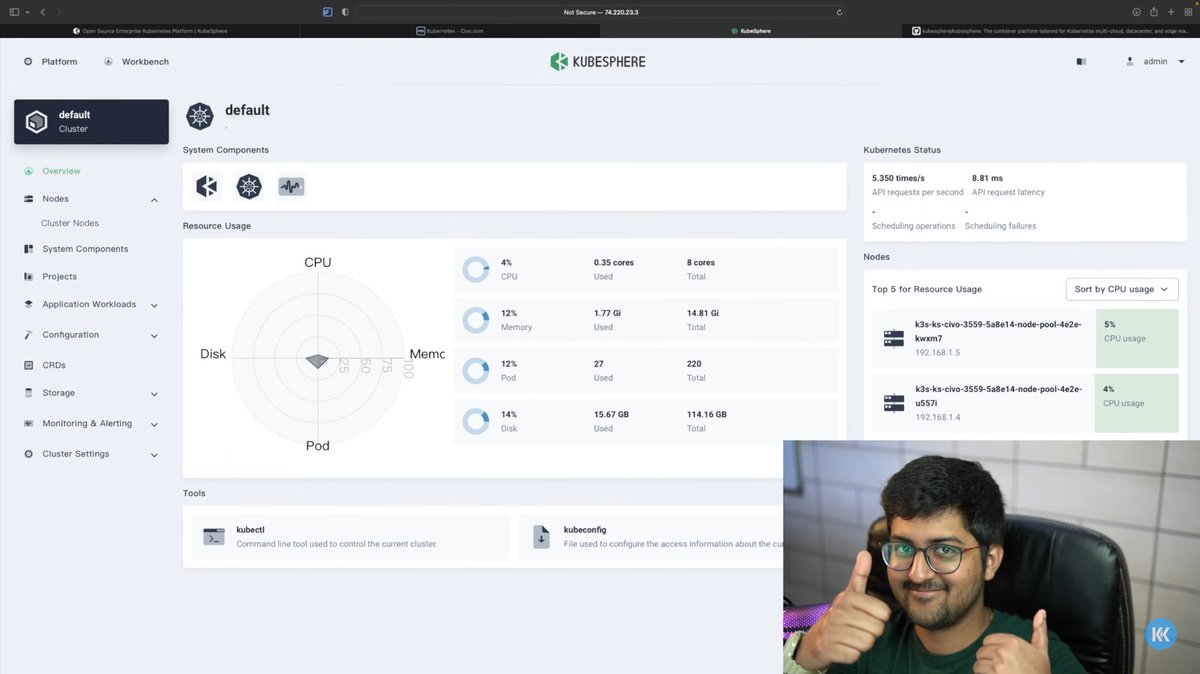The height and width of the screenshot is (674, 1200).
Task: Click CPU 4% donut gauge
Action: [x=476, y=269]
